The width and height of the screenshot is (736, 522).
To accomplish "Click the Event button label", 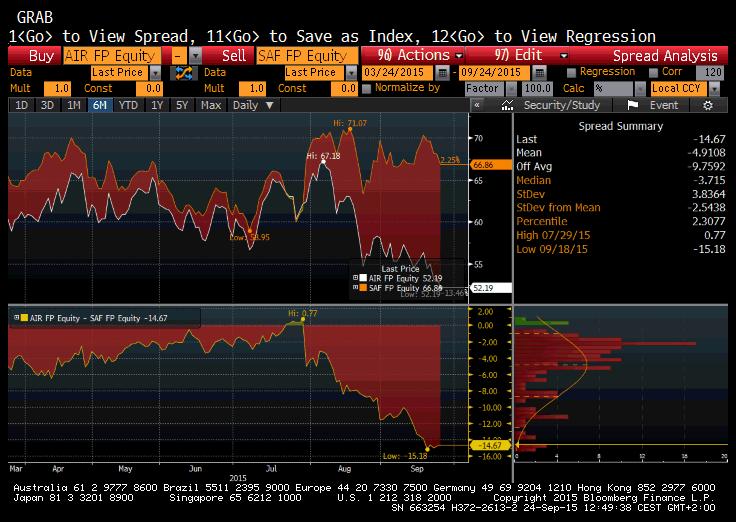I will (x=664, y=105).
